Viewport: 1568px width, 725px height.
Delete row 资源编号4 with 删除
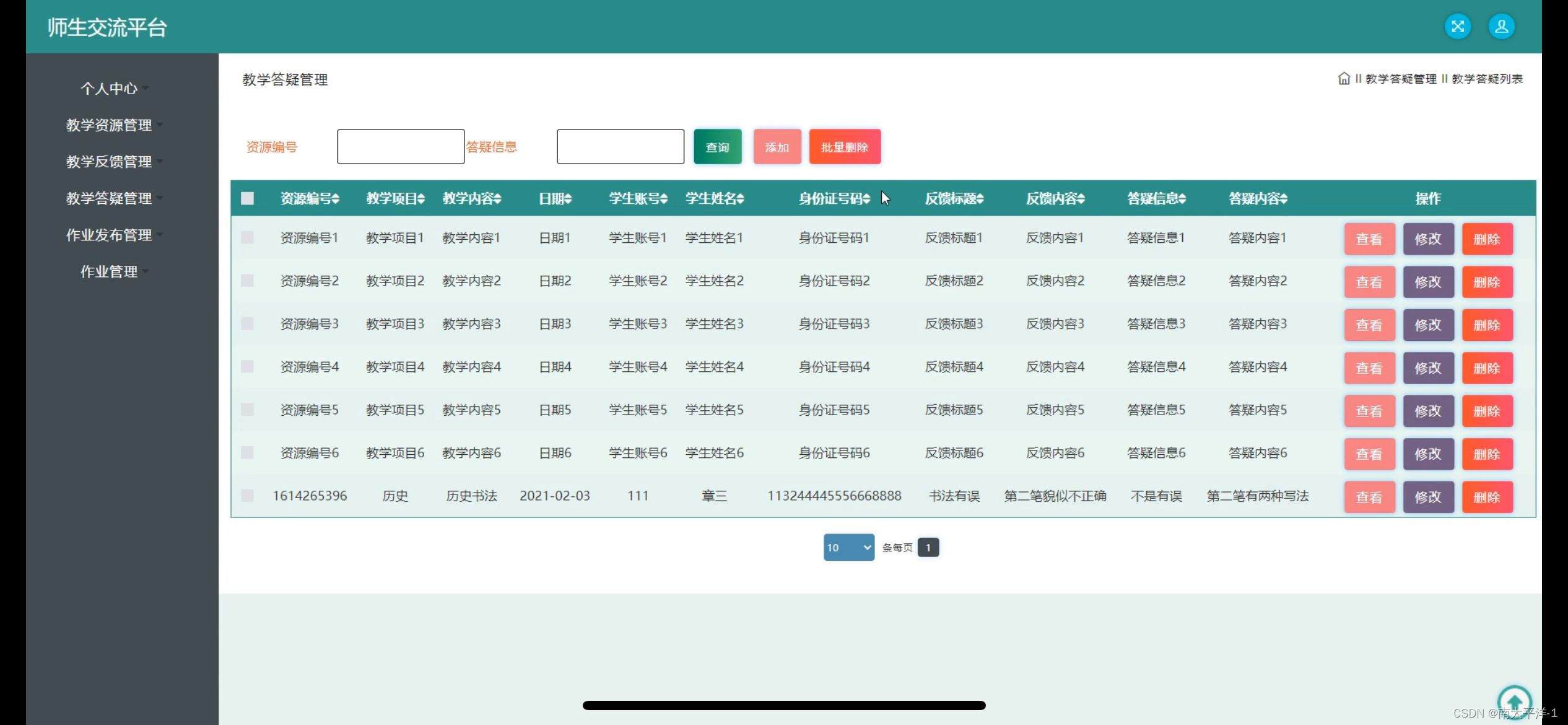click(1487, 368)
